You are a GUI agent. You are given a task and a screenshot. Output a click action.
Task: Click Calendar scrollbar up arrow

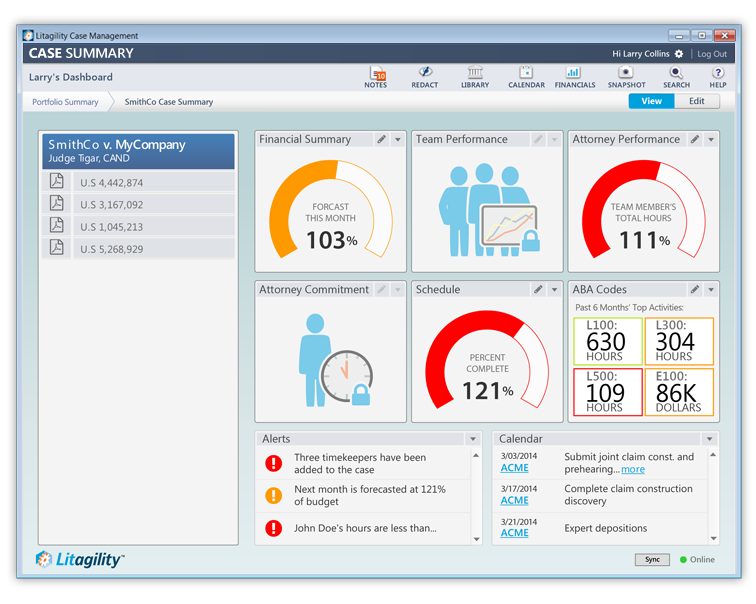point(714,455)
